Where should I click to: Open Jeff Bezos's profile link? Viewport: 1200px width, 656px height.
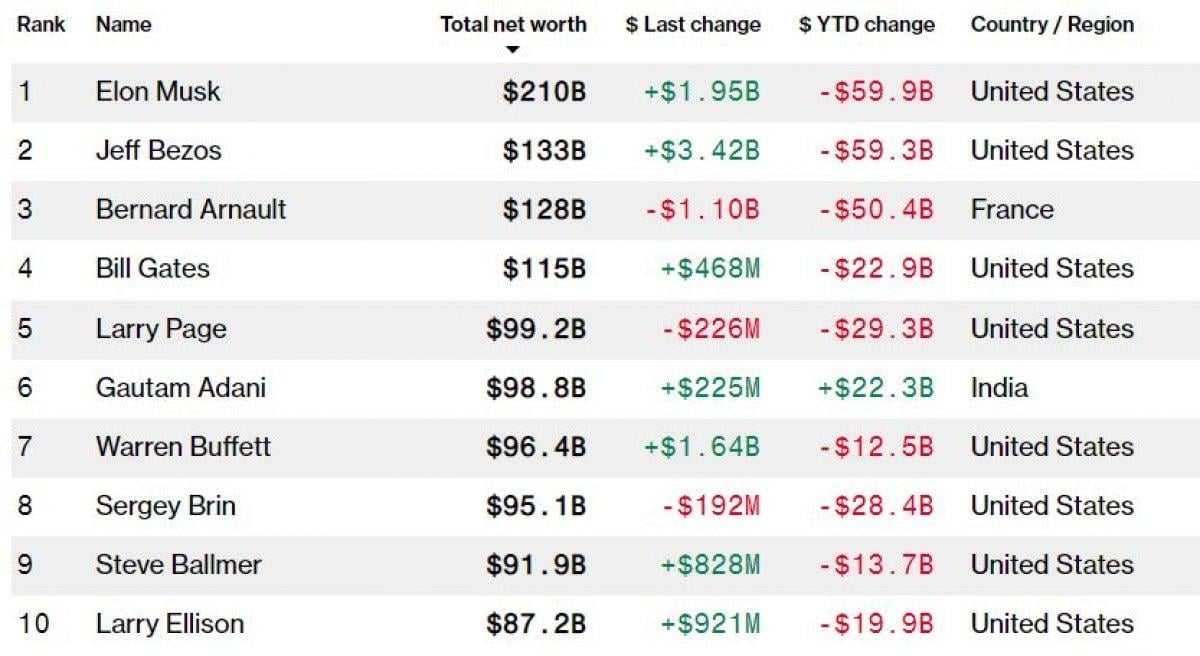click(x=159, y=151)
